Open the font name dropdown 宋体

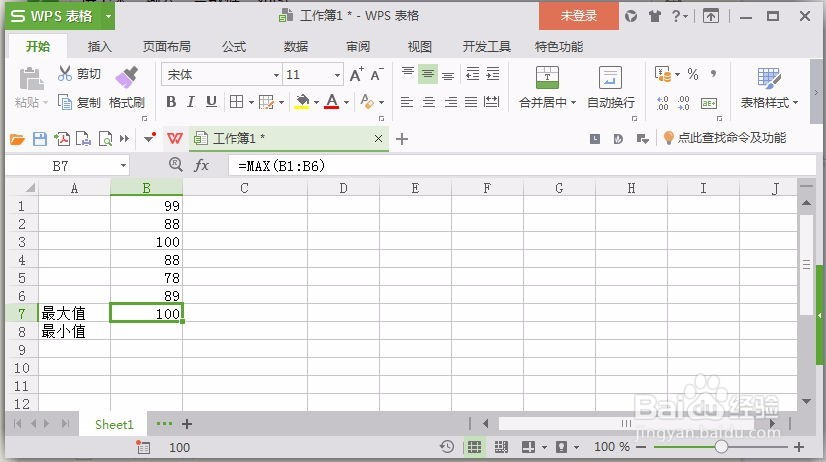pyautogui.click(x=276, y=75)
